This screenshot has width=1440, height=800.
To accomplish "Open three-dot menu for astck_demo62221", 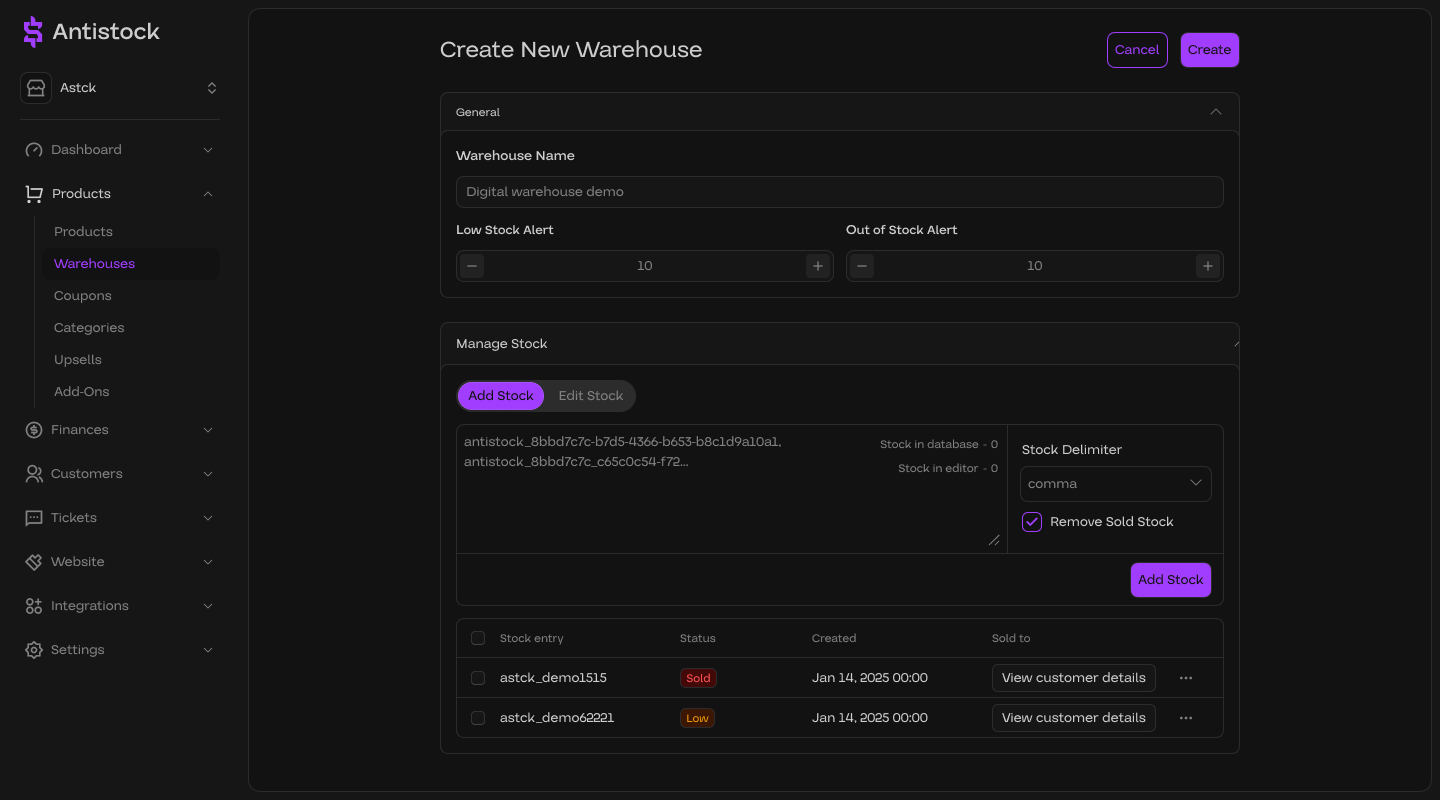I will [x=1186, y=718].
